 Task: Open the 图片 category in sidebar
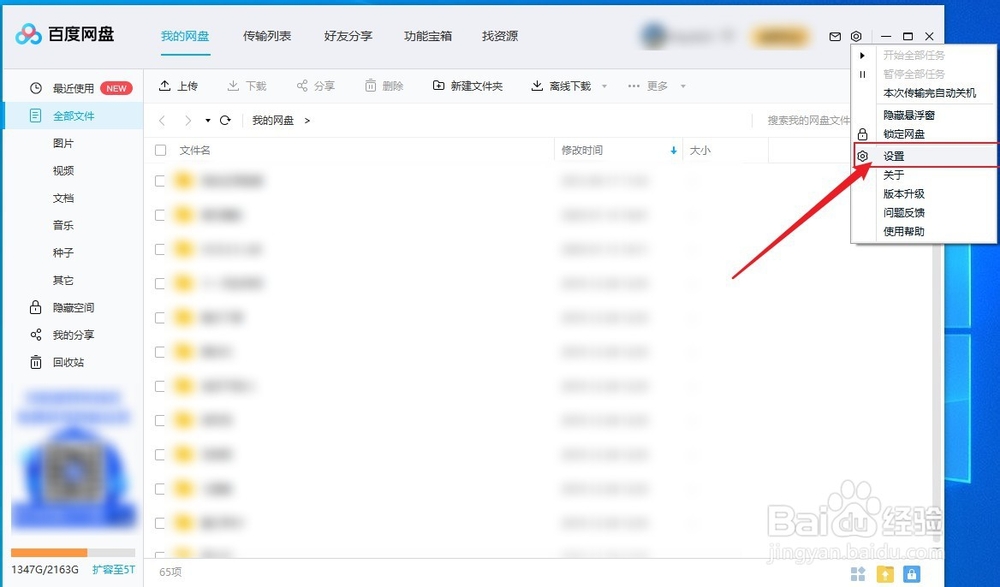click(x=63, y=142)
